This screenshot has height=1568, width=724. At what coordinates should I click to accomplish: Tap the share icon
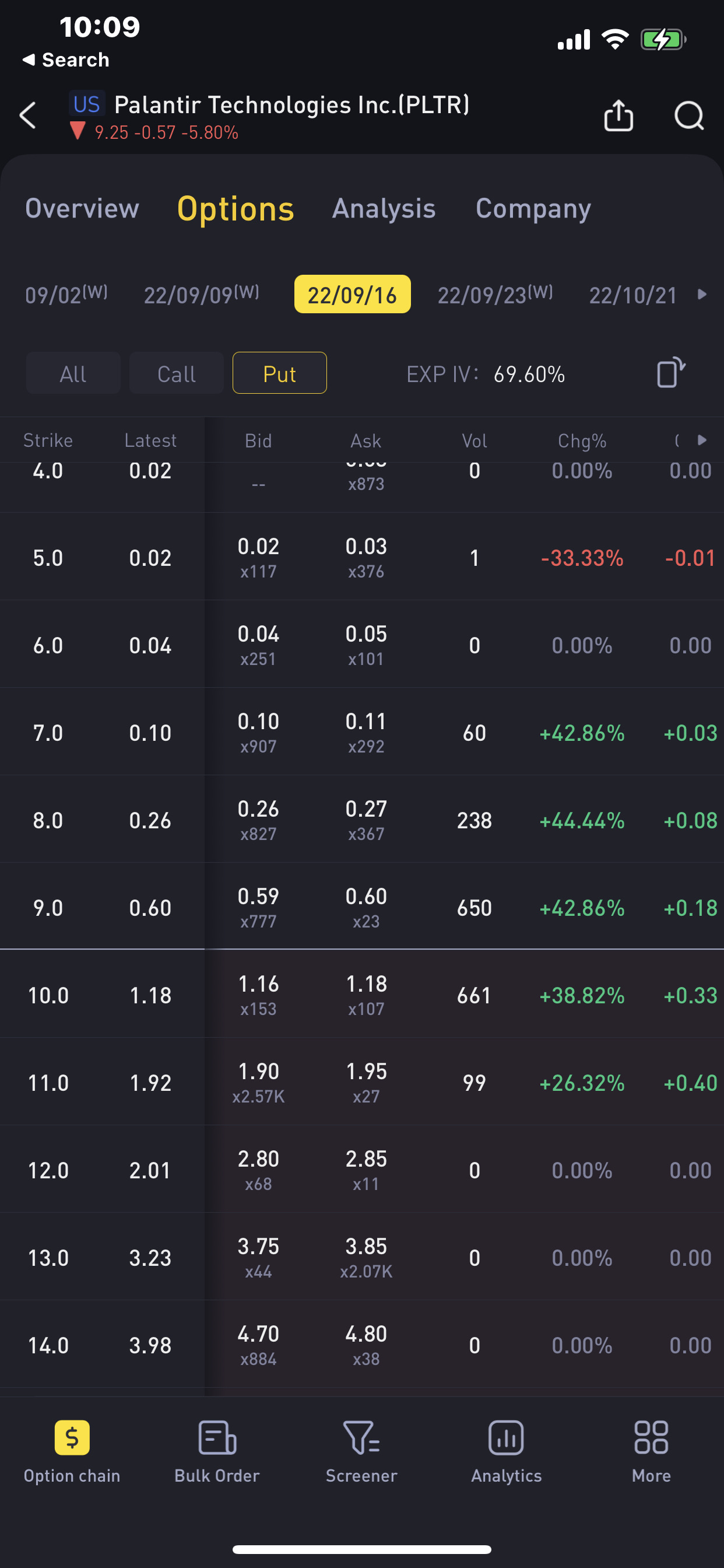[618, 115]
